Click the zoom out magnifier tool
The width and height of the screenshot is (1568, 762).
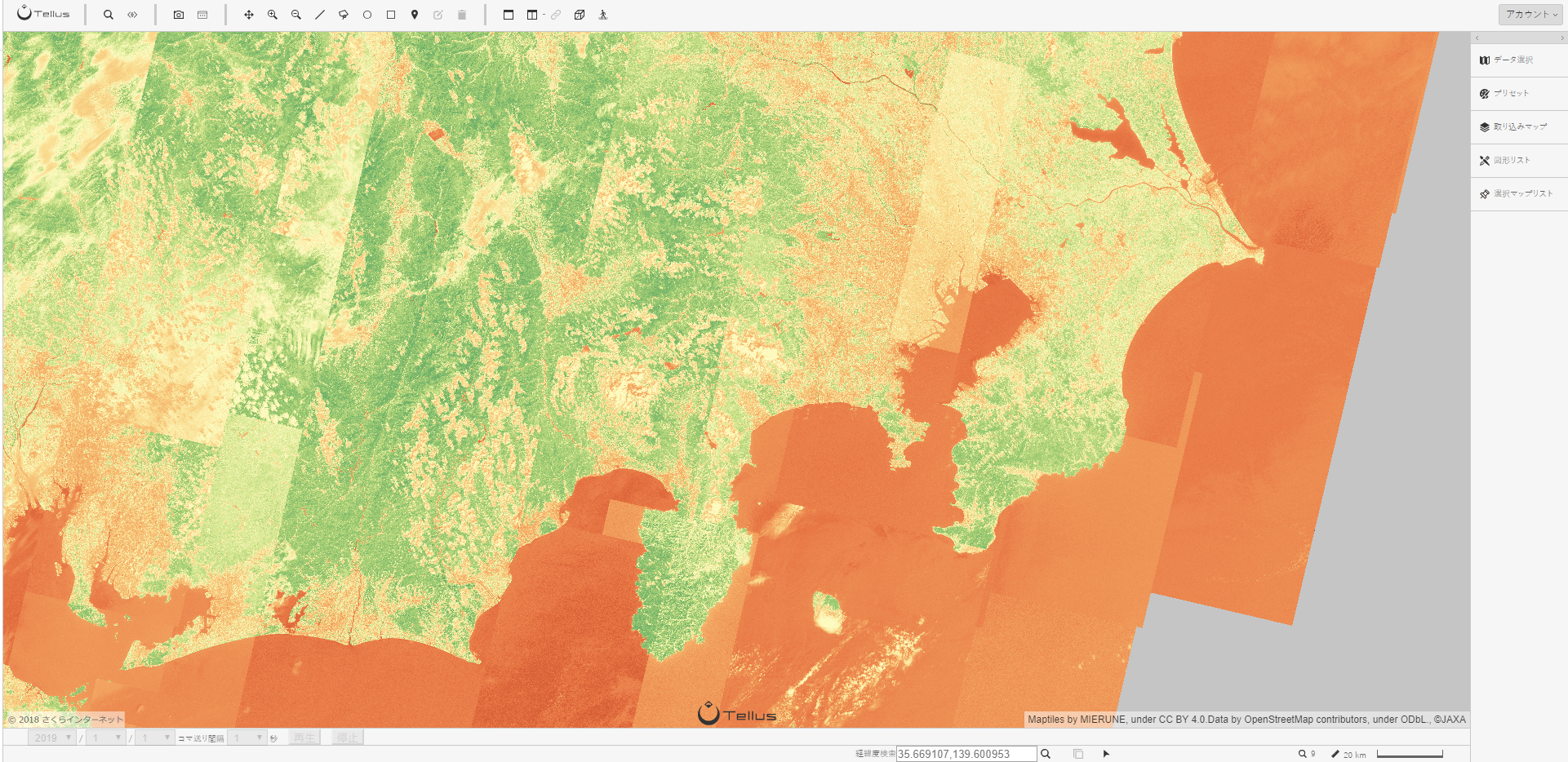(296, 15)
